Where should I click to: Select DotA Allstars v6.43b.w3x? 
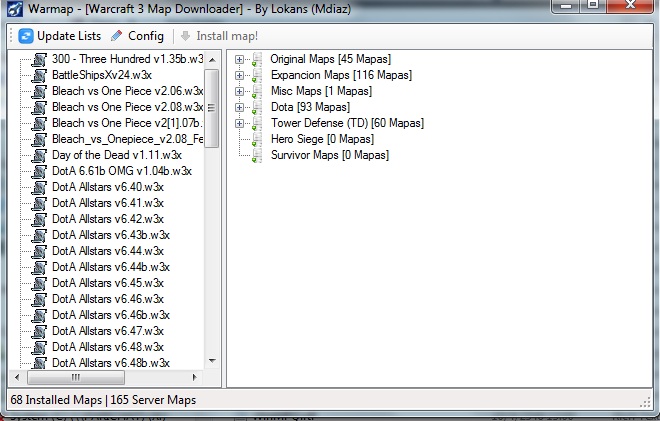coord(111,235)
